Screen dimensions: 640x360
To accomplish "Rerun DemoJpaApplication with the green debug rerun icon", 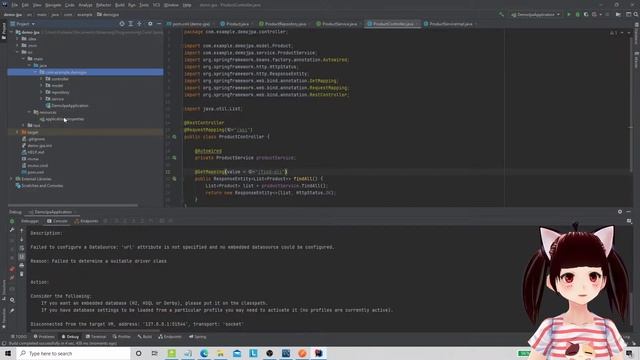I will pyautogui.click(x=12, y=221).
